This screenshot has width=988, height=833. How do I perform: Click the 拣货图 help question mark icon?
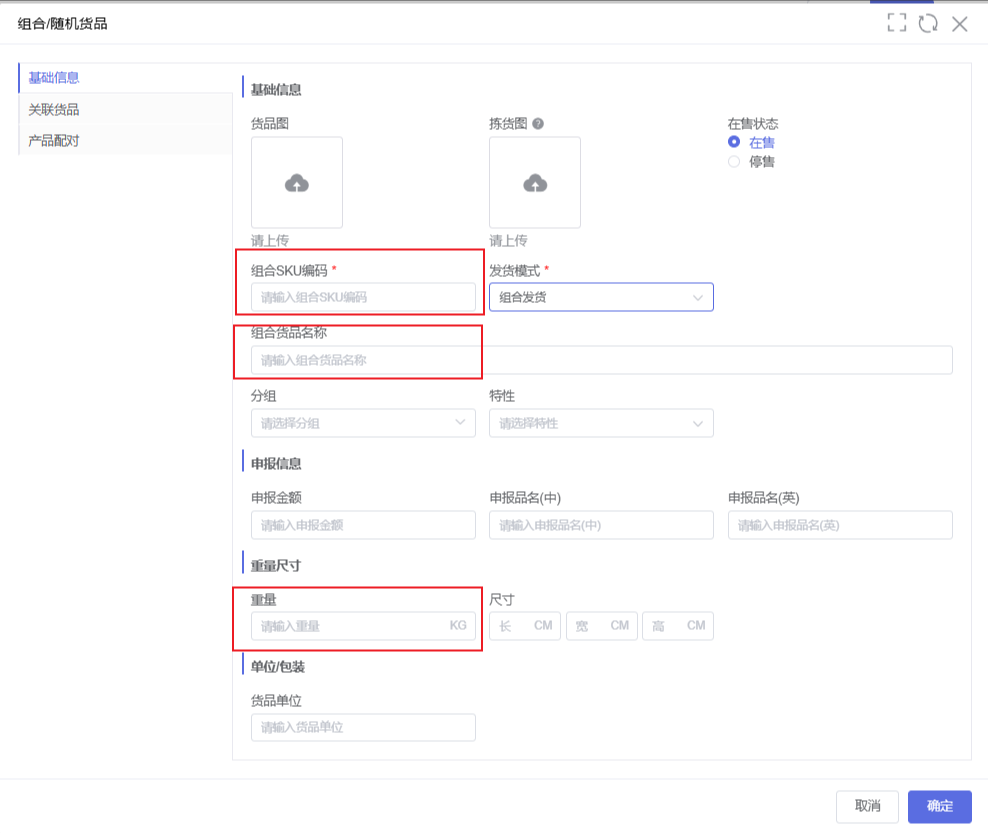pos(537,124)
